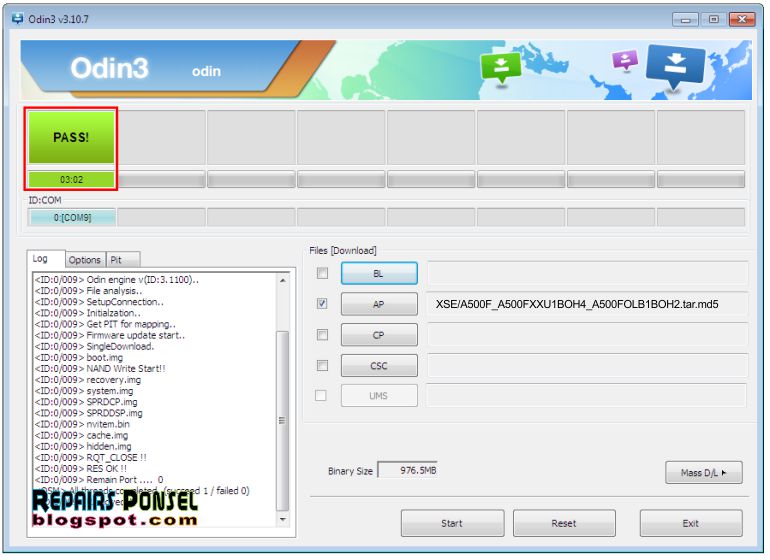
Task: Click the Reset button
Action: click(x=564, y=523)
